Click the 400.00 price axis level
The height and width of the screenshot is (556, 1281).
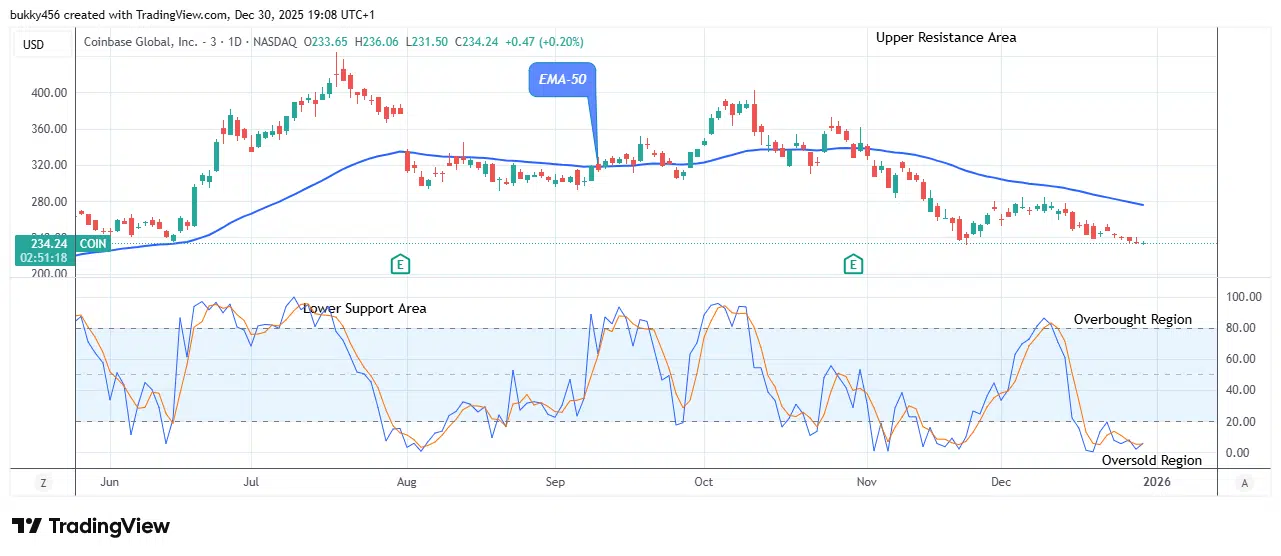(48, 93)
